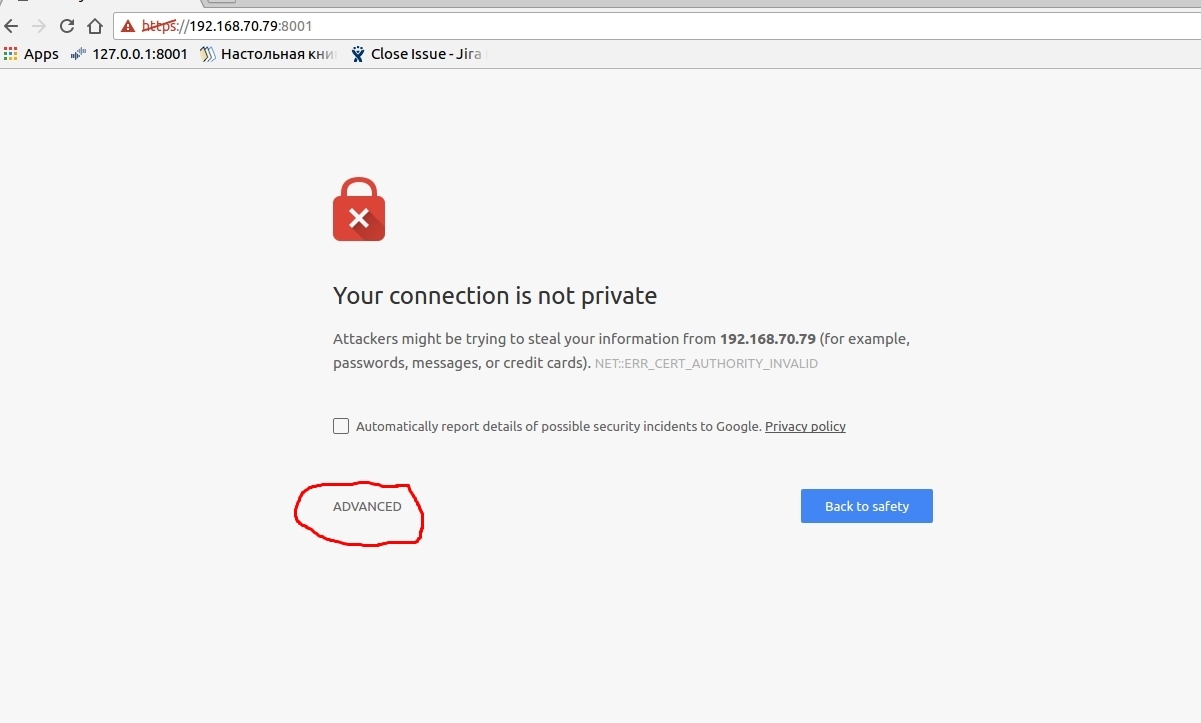Click the NET::ERR_CERT_AUTHORITY_INVALID error code

coord(706,364)
